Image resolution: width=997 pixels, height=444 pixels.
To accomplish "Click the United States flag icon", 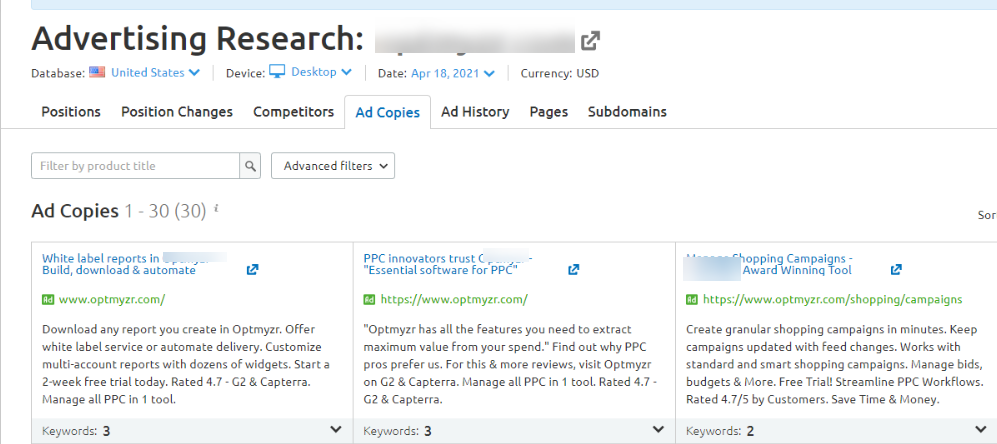I will click(97, 72).
